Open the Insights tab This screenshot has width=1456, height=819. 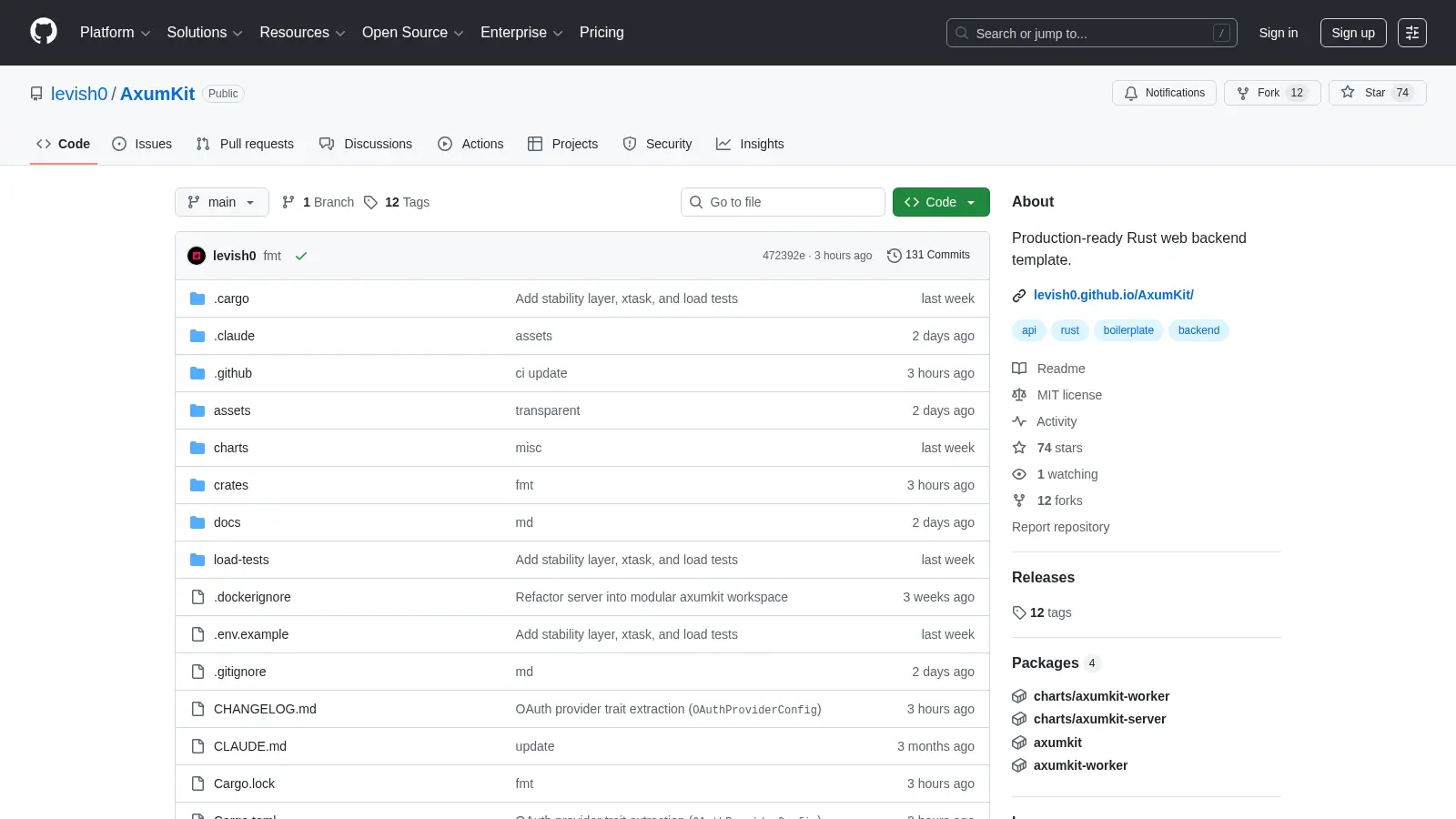point(750,144)
